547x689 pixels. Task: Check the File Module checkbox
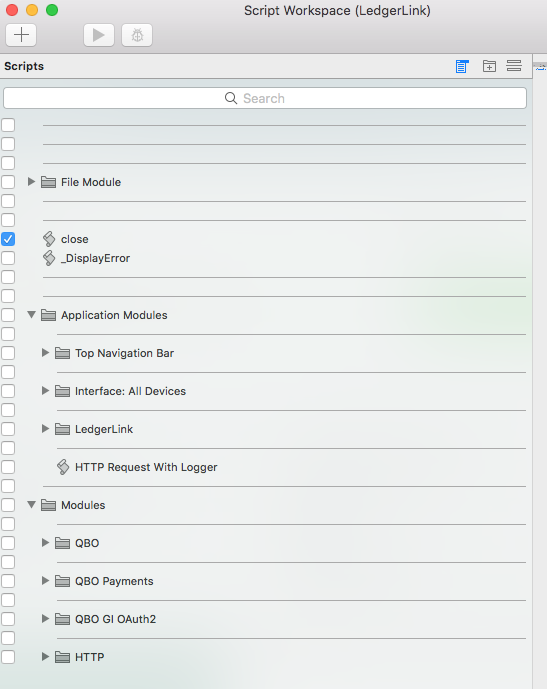(x=8, y=182)
